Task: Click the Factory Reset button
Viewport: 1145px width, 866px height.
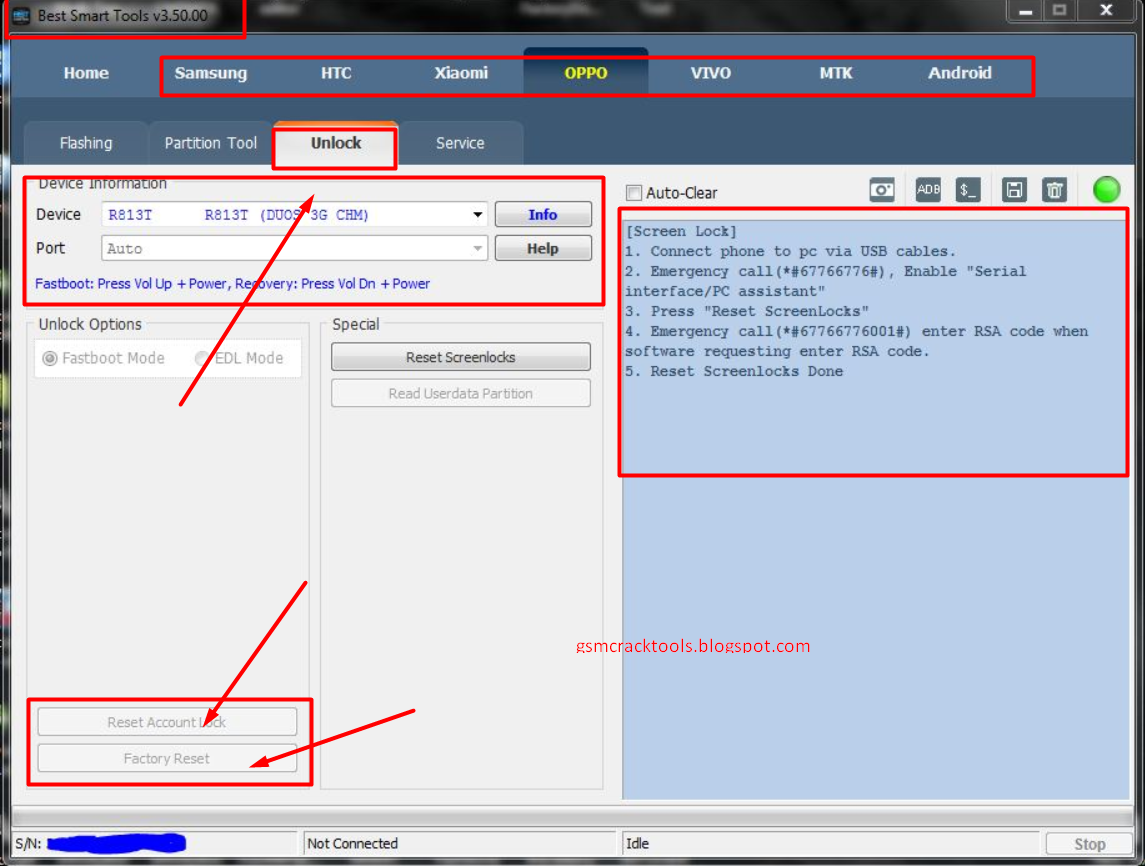Action: click(167, 759)
